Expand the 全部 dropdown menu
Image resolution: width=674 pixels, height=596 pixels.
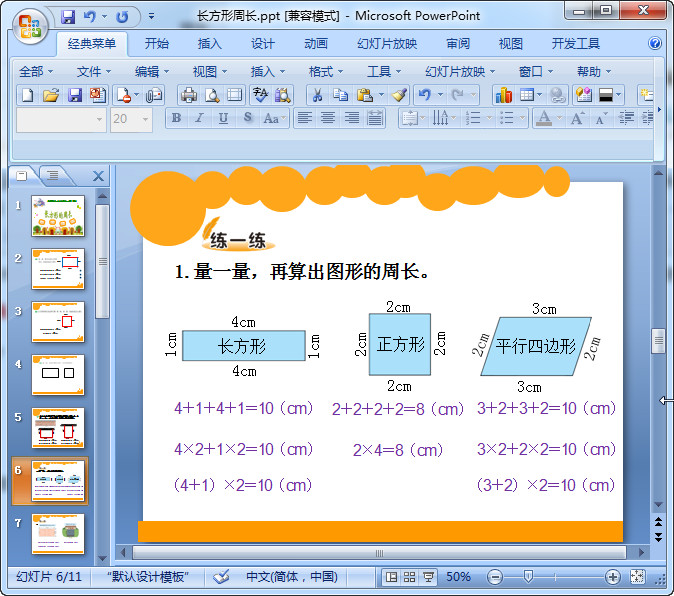coord(36,71)
